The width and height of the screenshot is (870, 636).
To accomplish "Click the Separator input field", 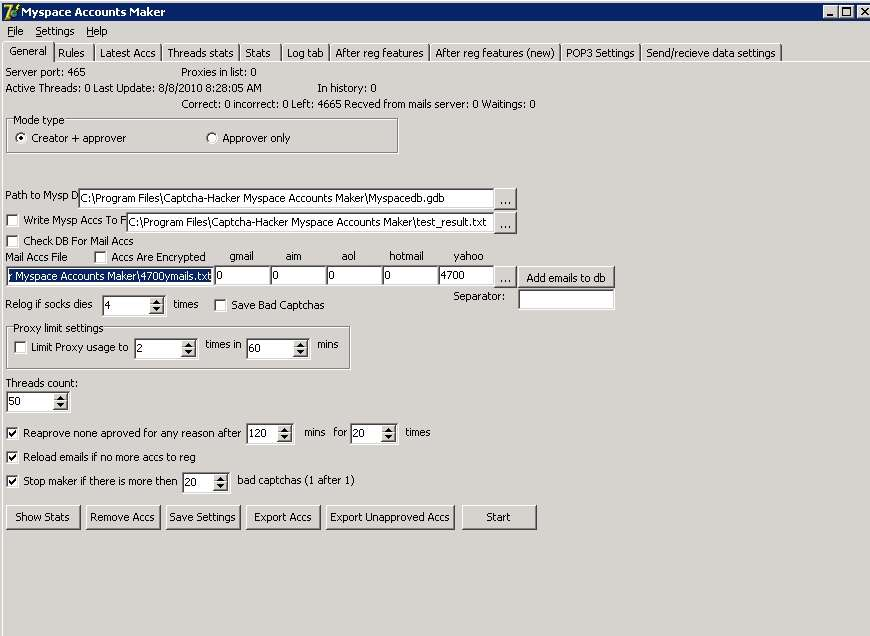I will point(566,299).
